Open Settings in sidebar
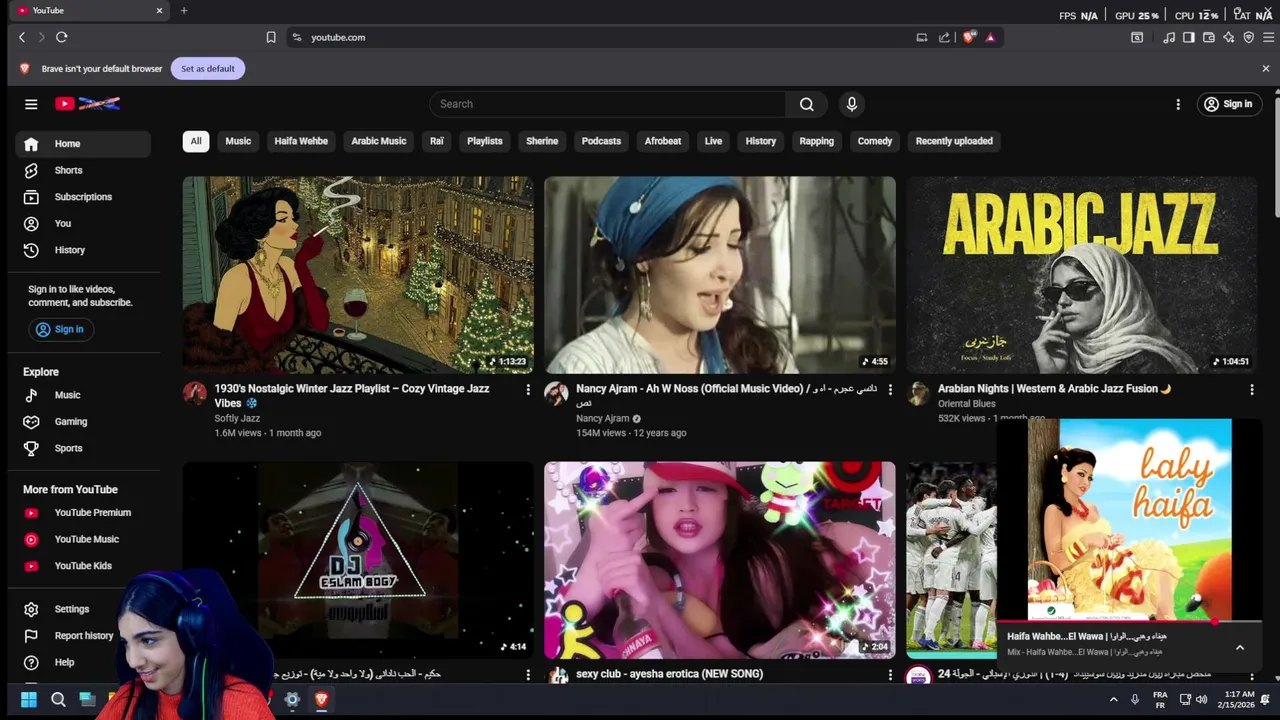 83,609
